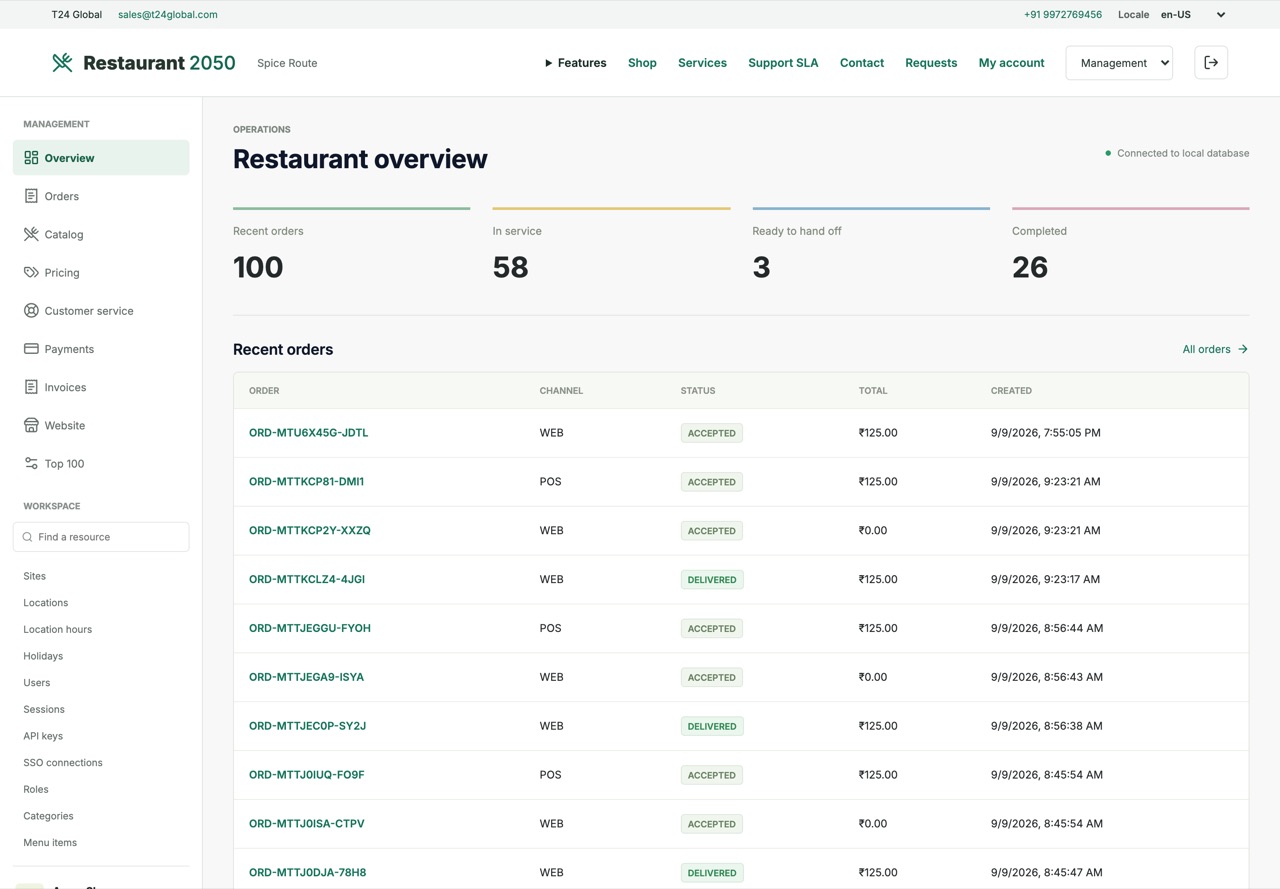Screen dimensions: 1280x889
Task: Click the Customer service lifebuoy icon
Action: click(31, 311)
